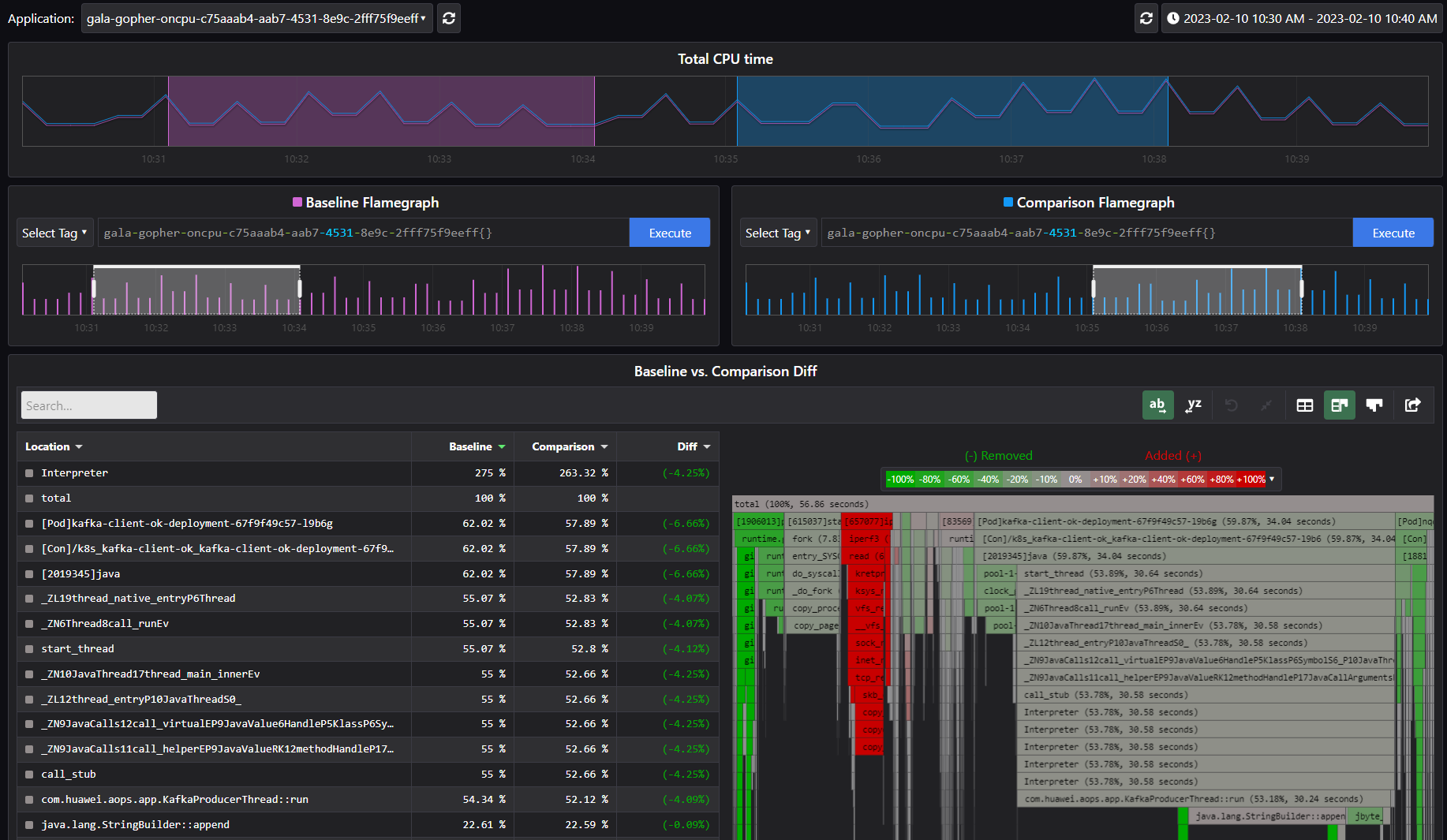
Task: Click Execute in the Comparison Flamegraph panel
Action: pyautogui.click(x=1393, y=233)
